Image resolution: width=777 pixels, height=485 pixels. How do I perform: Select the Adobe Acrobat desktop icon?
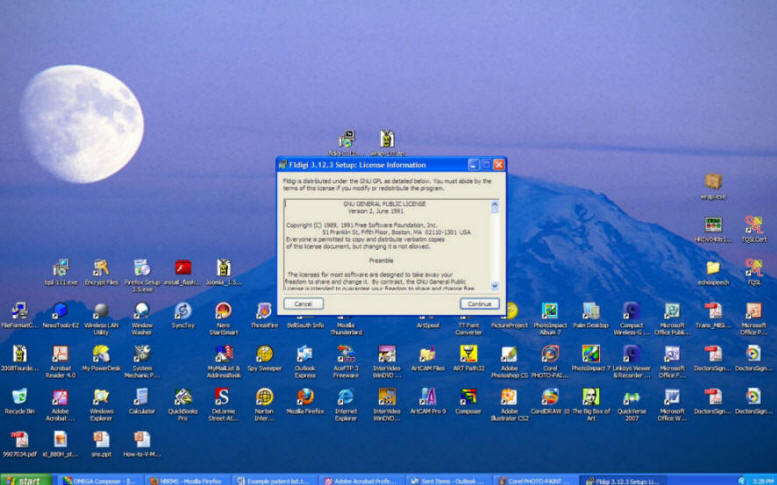[x=60, y=405]
